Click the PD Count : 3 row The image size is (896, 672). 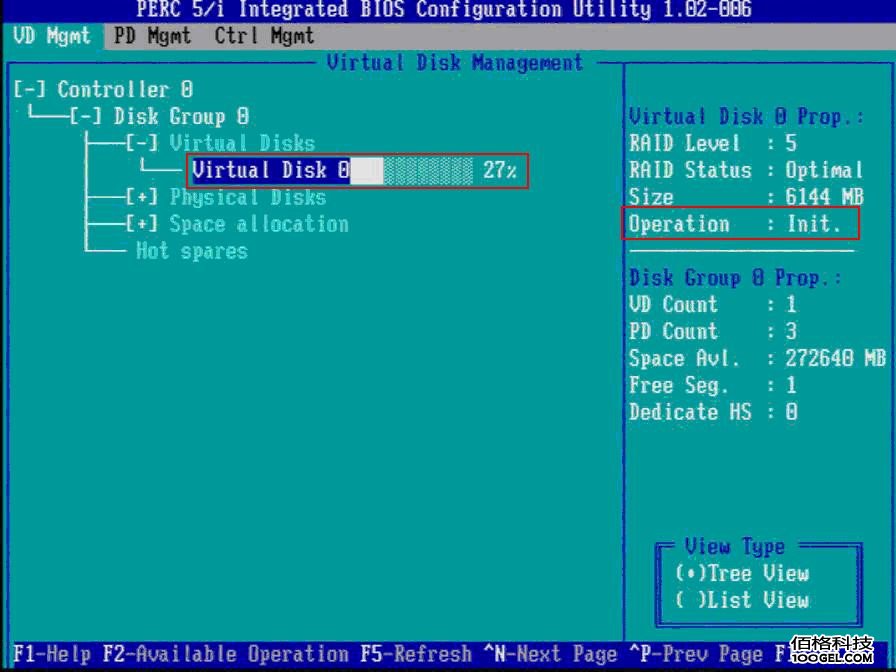tap(713, 332)
